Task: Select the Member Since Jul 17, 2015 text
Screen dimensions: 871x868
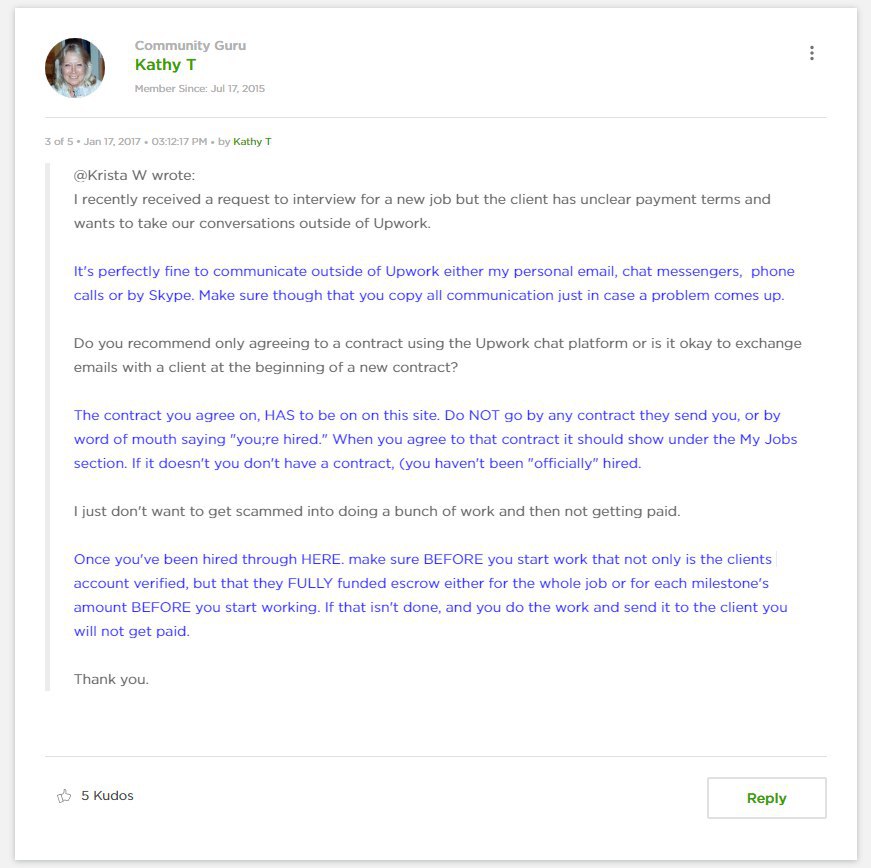Action: (199, 88)
